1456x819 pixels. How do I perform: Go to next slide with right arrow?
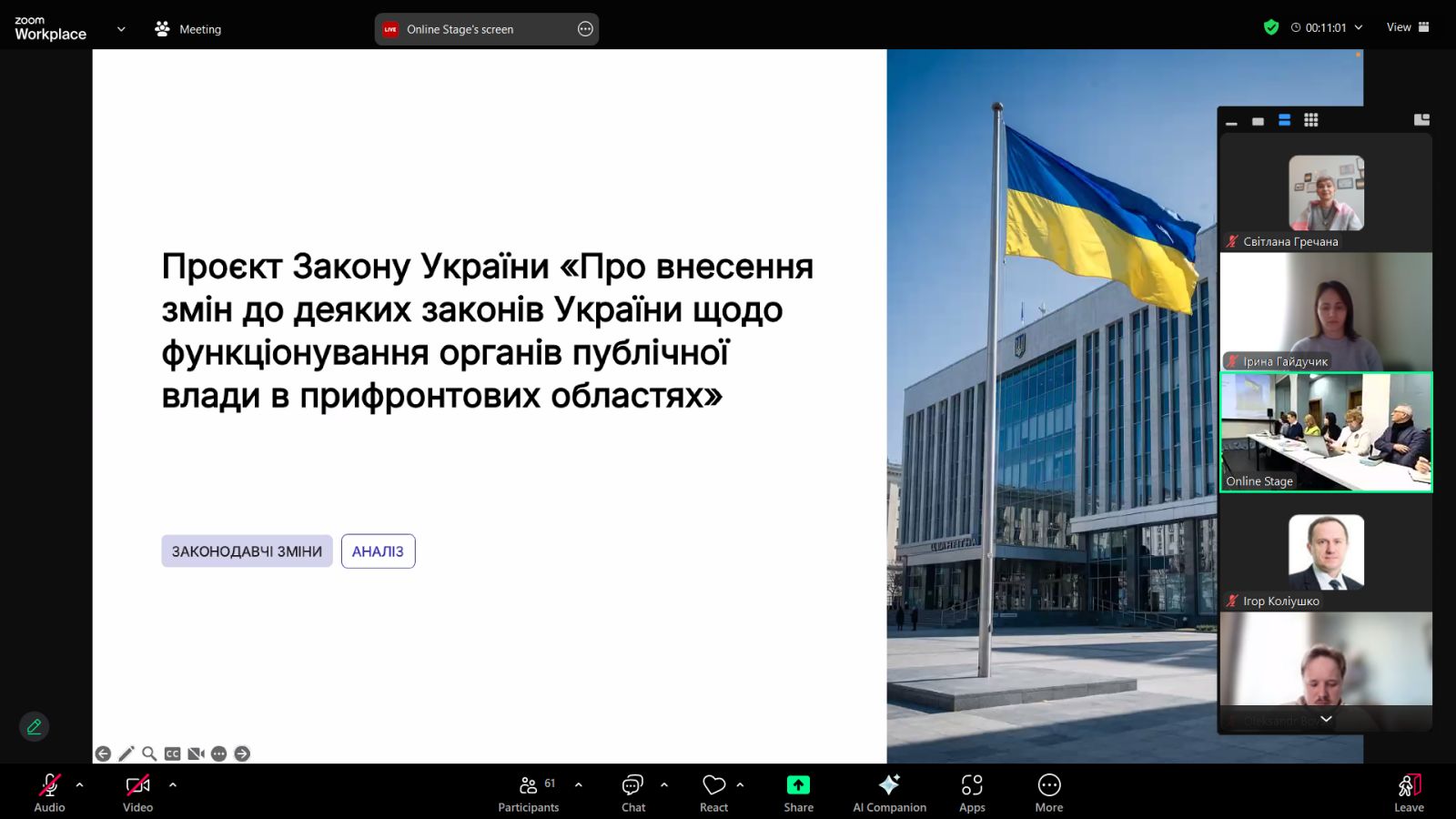pyautogui.click(x=242, y=753)
